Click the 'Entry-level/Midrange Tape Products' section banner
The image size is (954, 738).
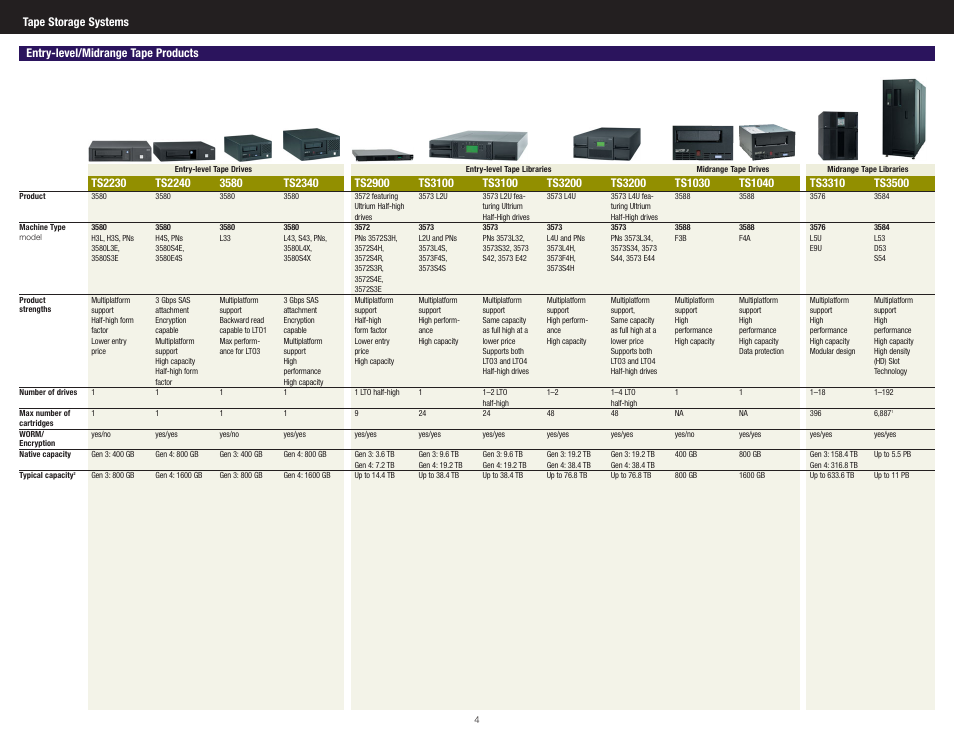coord(476,53)
